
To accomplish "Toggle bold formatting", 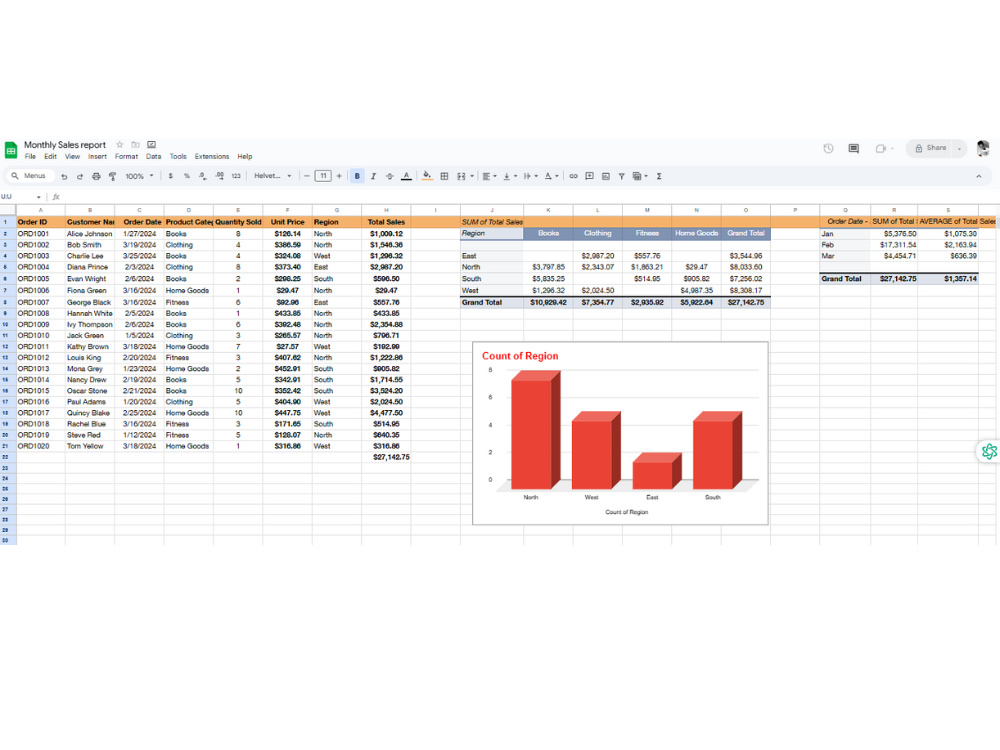I will point(357,176).
